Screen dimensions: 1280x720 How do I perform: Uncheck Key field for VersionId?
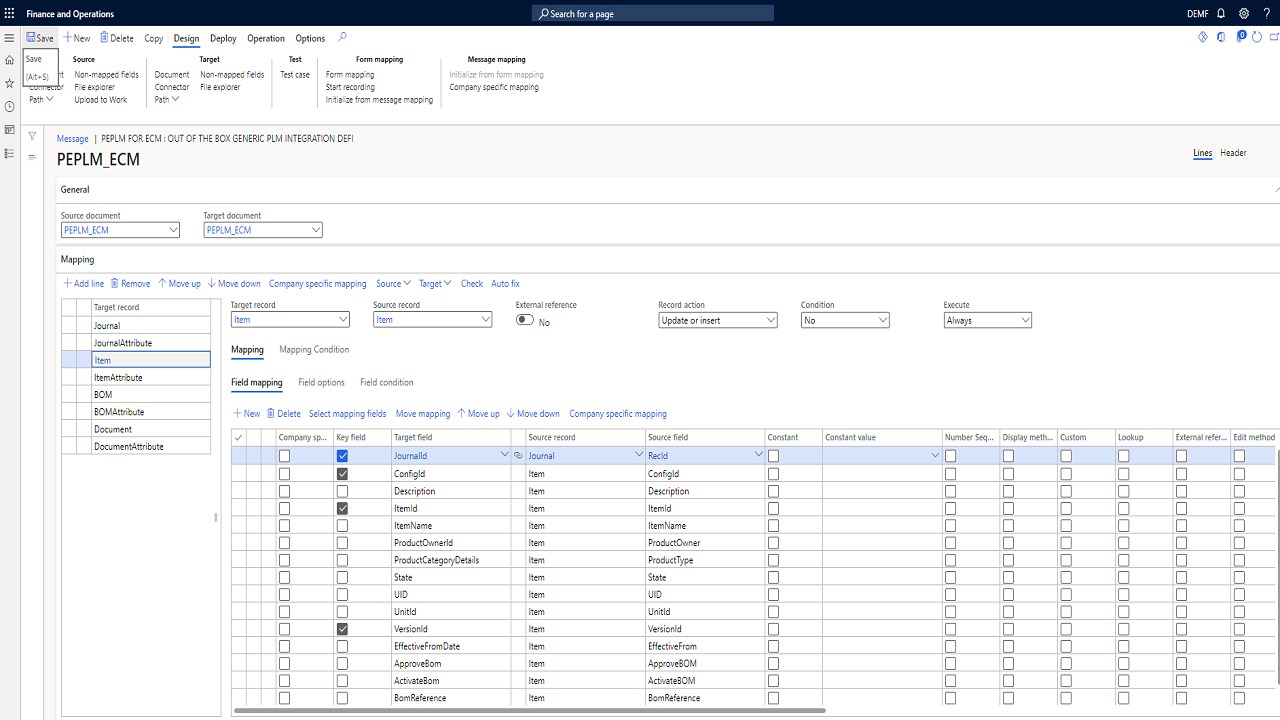(x=342, y=629)
